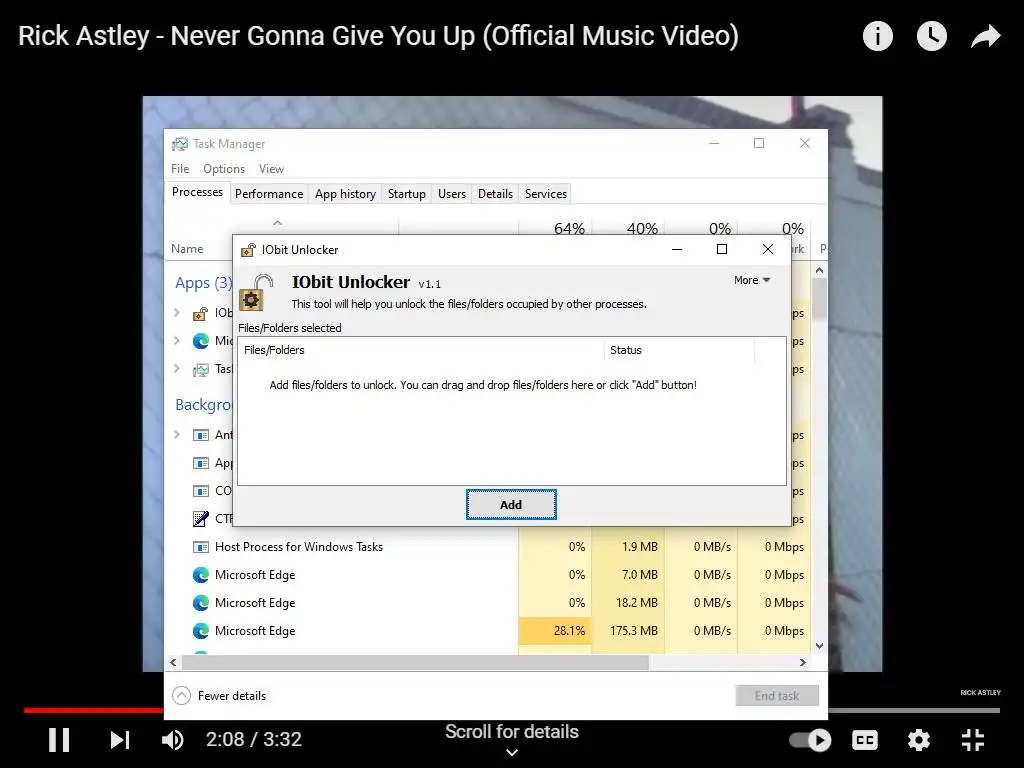Click the horizontal scrollbar left arrow
The height and width of the screenshot is (768, 1024).
[173, 663]
